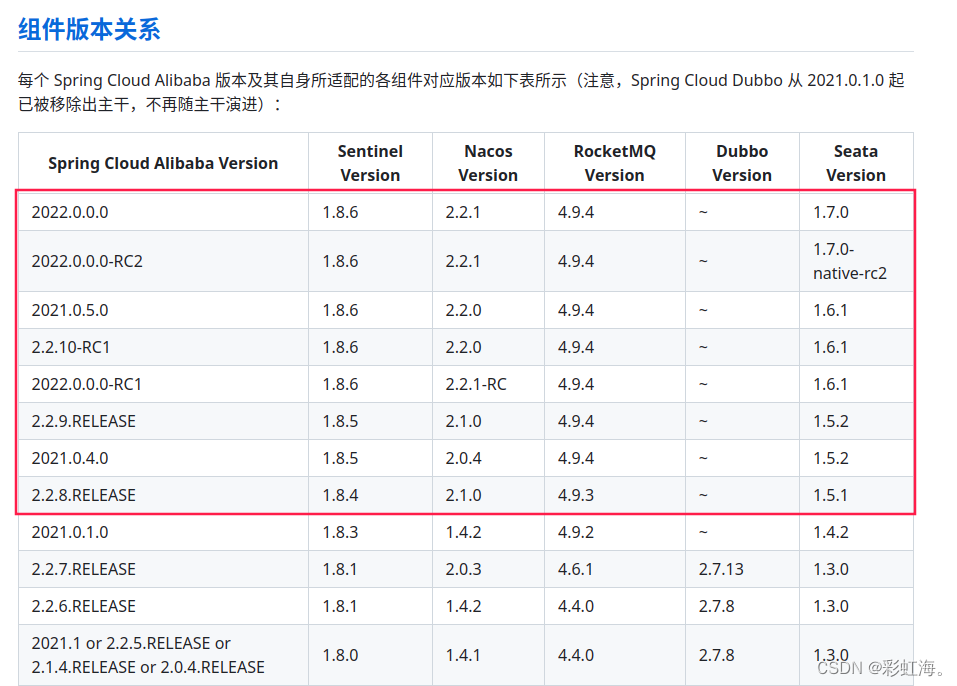Click Sentinel value 1.8.1 in 2.2.7.RELEASE row
The height and width of the screenshot is (686, 957).
click(x=339, y=569)
